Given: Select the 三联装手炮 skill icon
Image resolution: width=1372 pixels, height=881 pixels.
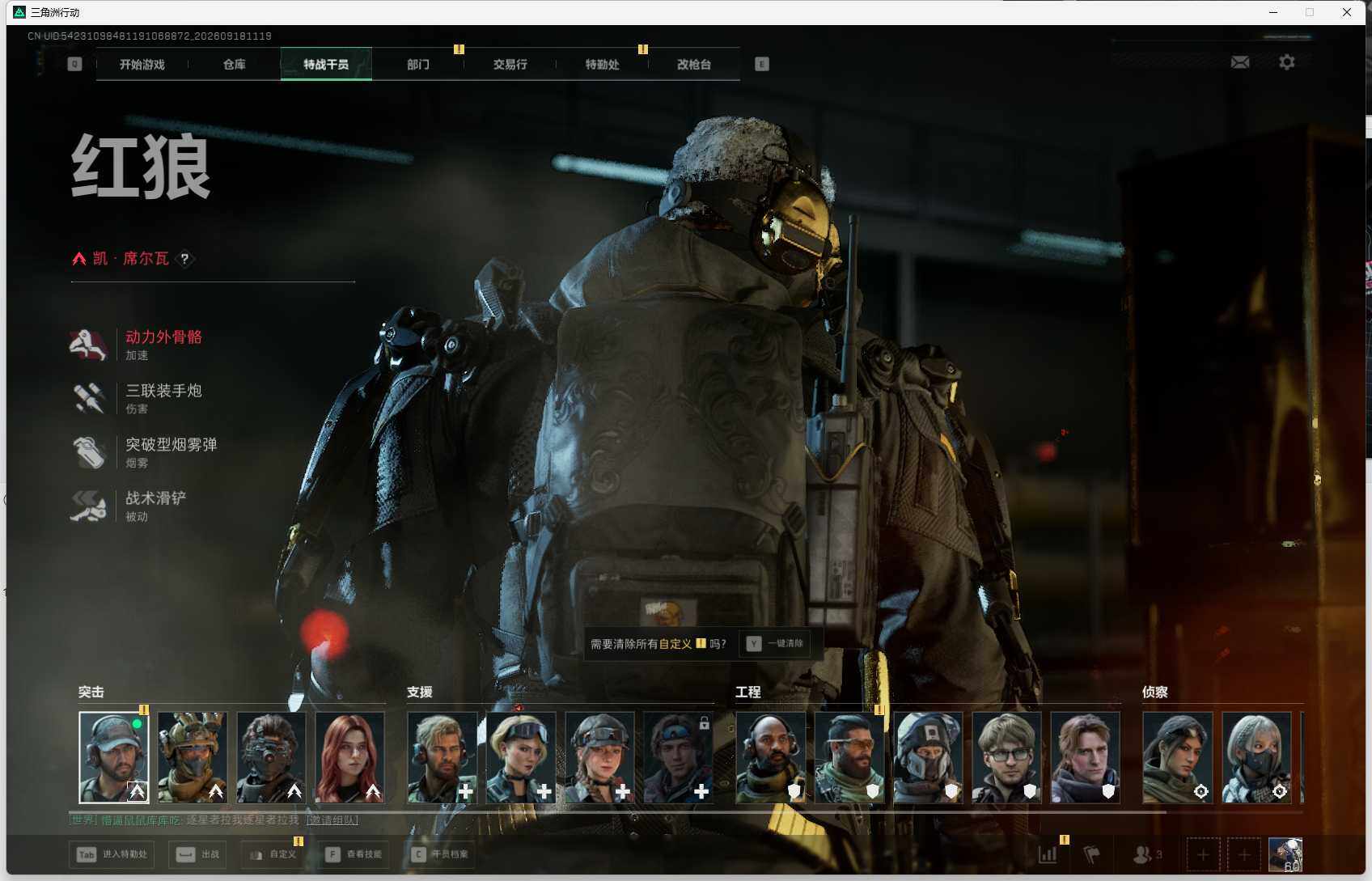Looking at the screenshot, I should pyautogui.click(x=88, y=398).
